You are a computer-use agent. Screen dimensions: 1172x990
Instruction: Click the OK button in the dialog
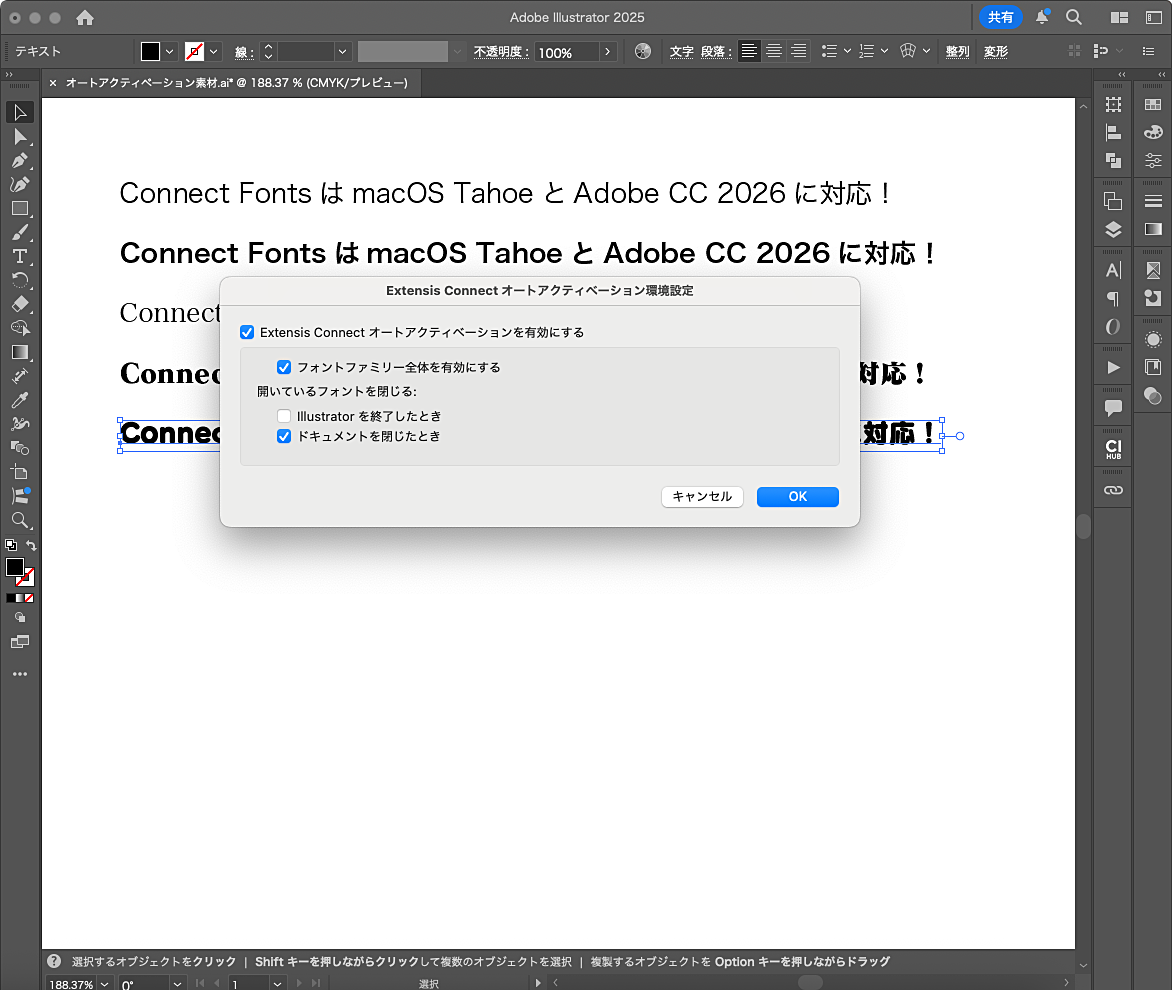pos(797,497)
